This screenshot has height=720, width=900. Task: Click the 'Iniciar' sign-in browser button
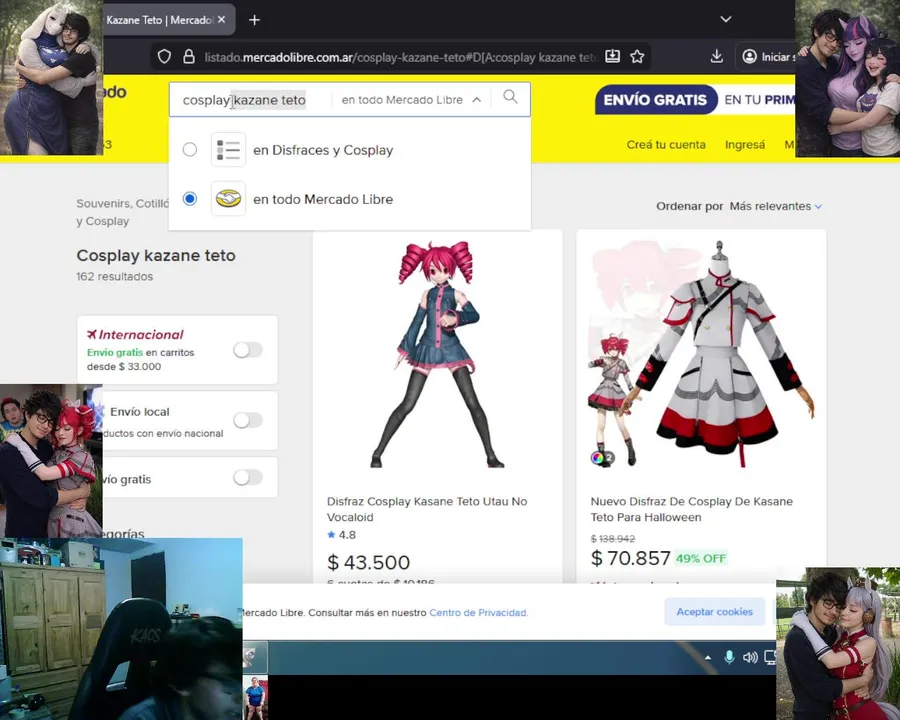click(766, 57)
